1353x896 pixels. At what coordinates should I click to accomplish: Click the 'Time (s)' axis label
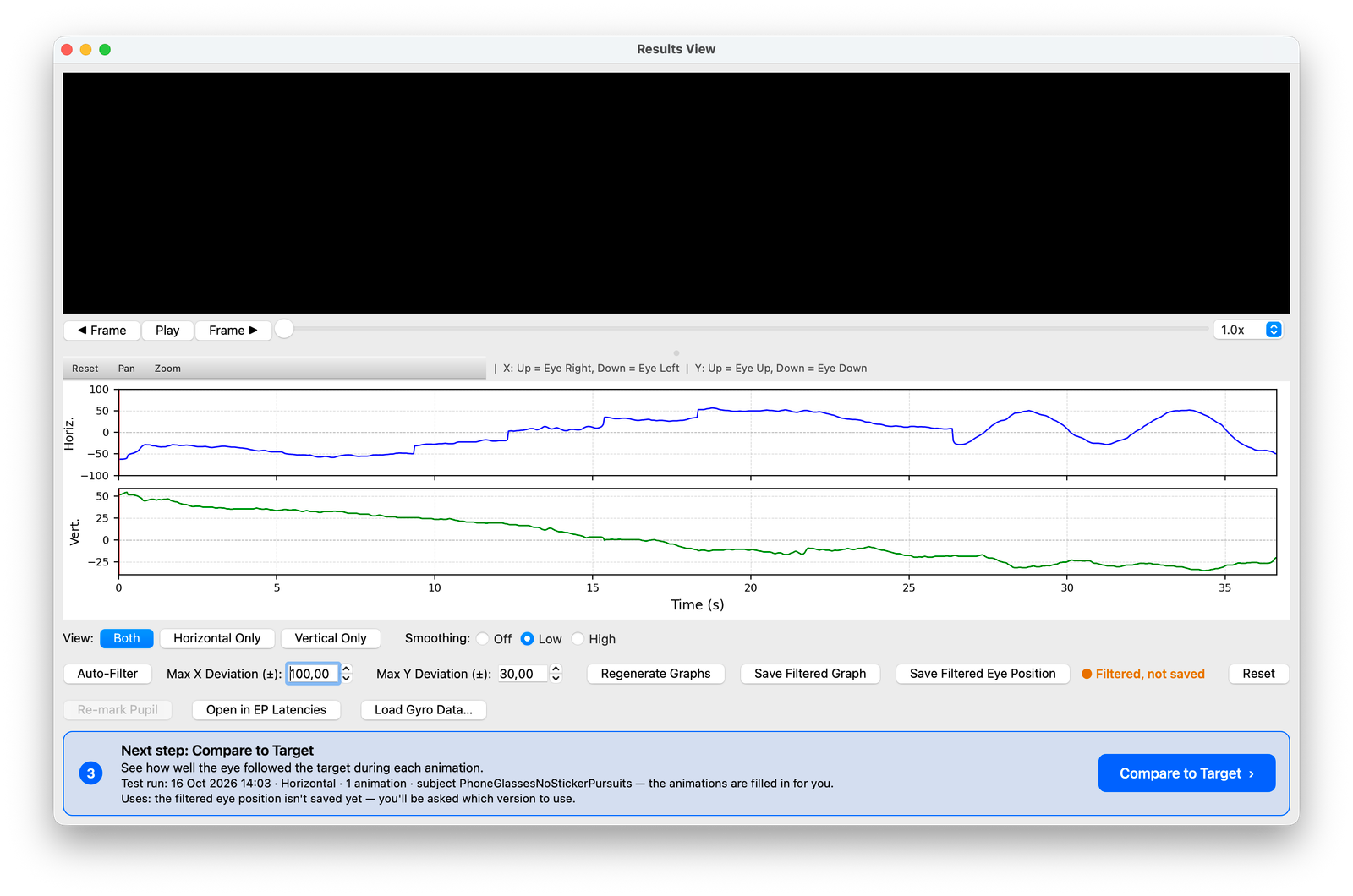698,604
